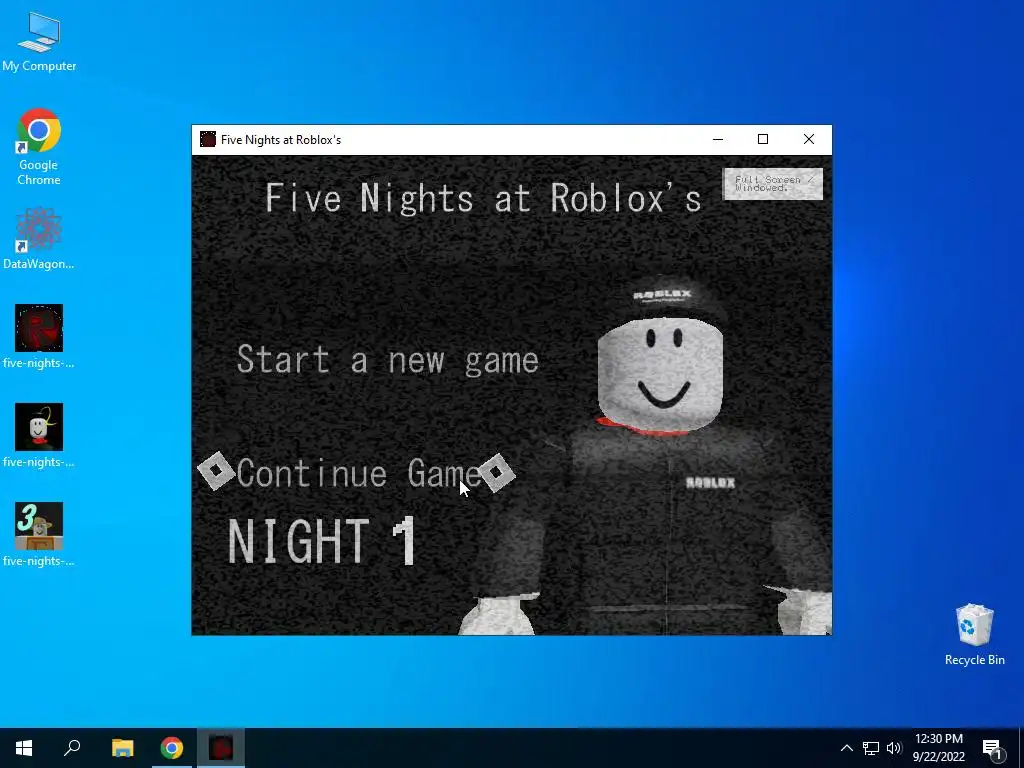Click the NIGHT 1 text
The height and width of the screenshot is (768, 1024).
[x=322, y=541]
